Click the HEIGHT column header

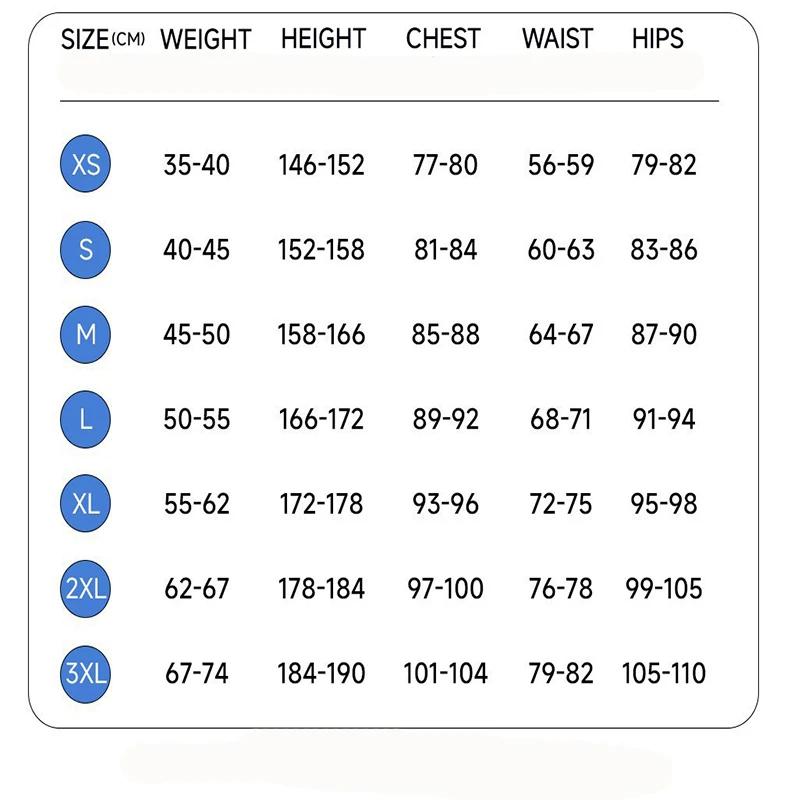pyautogui.click(x=323, y=39)
